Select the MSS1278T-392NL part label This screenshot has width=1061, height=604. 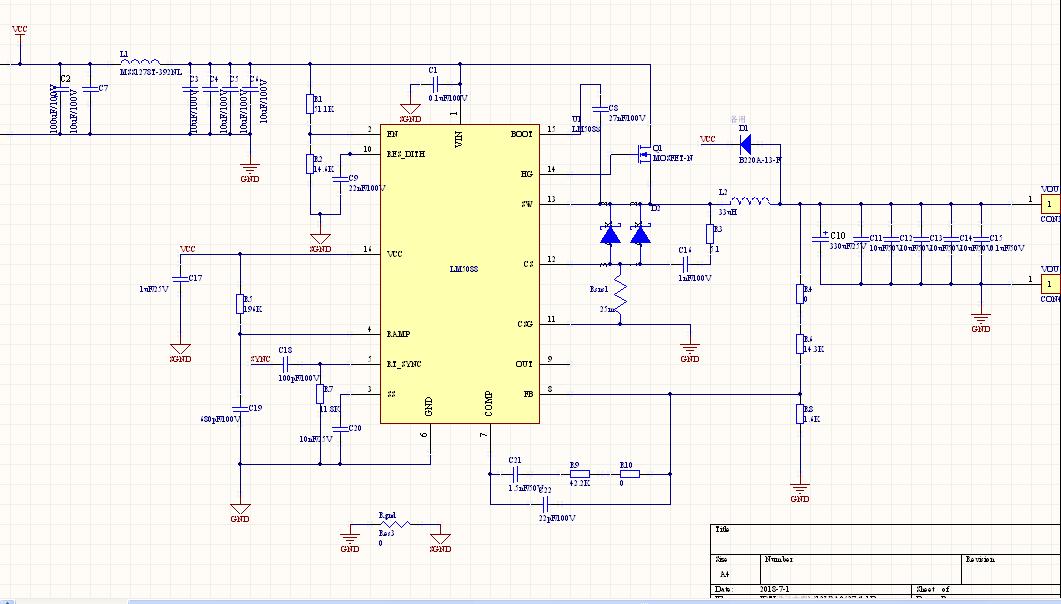point(151,72)
